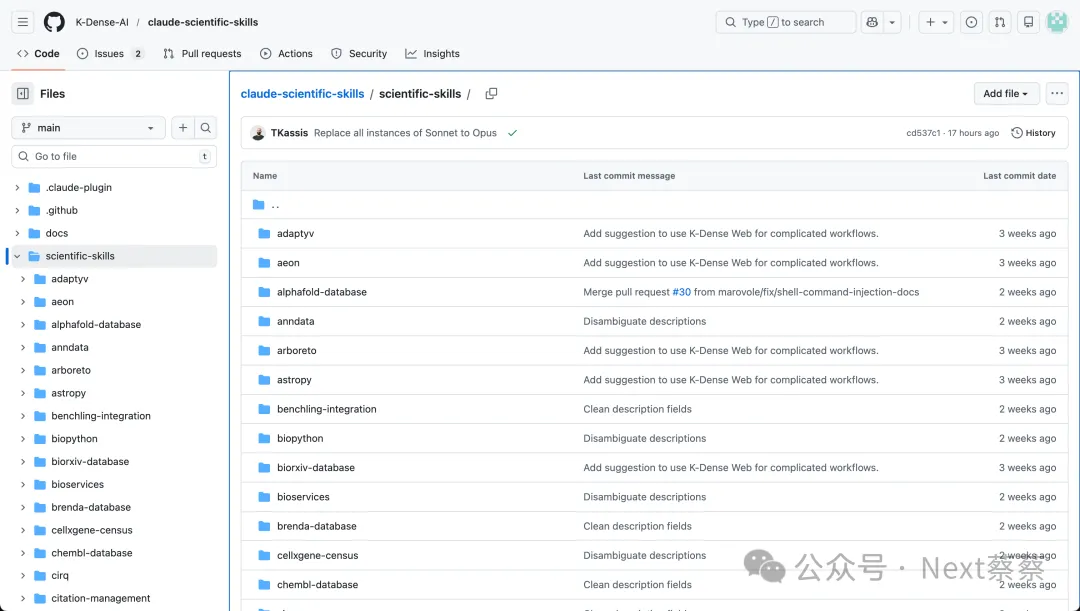Switch to the Issues tab
Image resolution: width=1080 pixels, height=611 pixels.
point(109,54)
